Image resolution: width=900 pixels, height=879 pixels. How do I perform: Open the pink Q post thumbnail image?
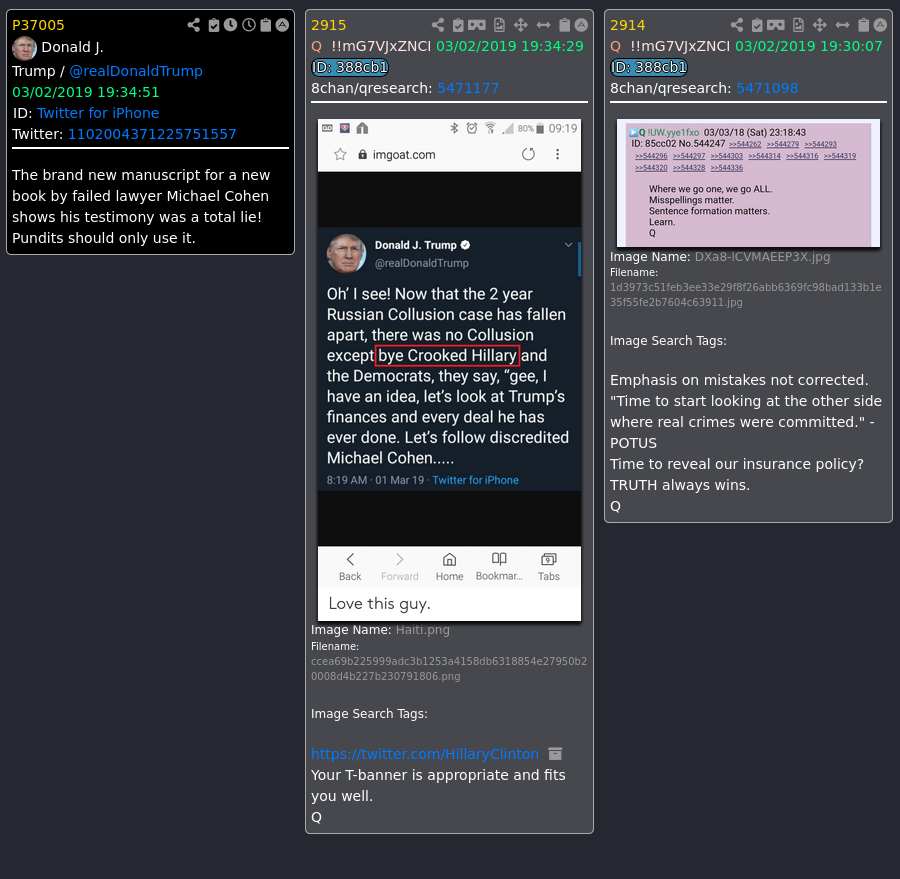click(x=748, y=183)
